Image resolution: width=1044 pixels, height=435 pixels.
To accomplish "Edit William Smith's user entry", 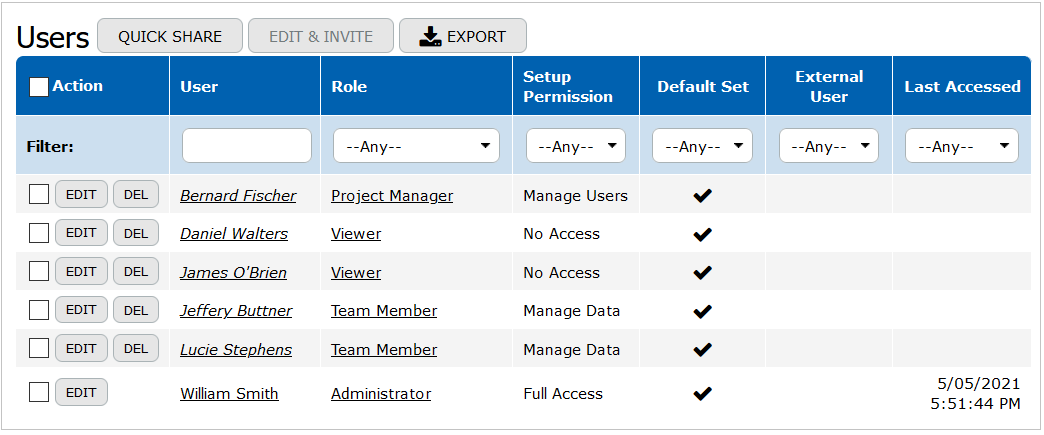I will pyautogui.click(x=81, y=392).
